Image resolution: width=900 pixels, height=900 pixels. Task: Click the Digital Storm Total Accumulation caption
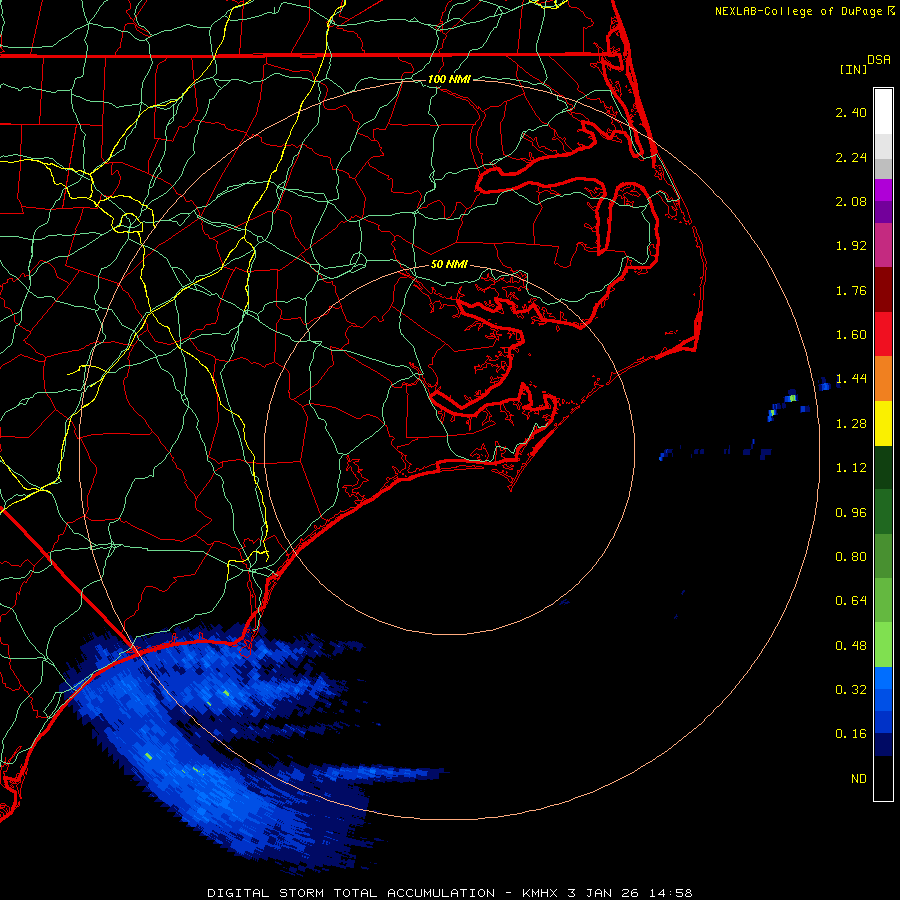[x=449, y=893]
